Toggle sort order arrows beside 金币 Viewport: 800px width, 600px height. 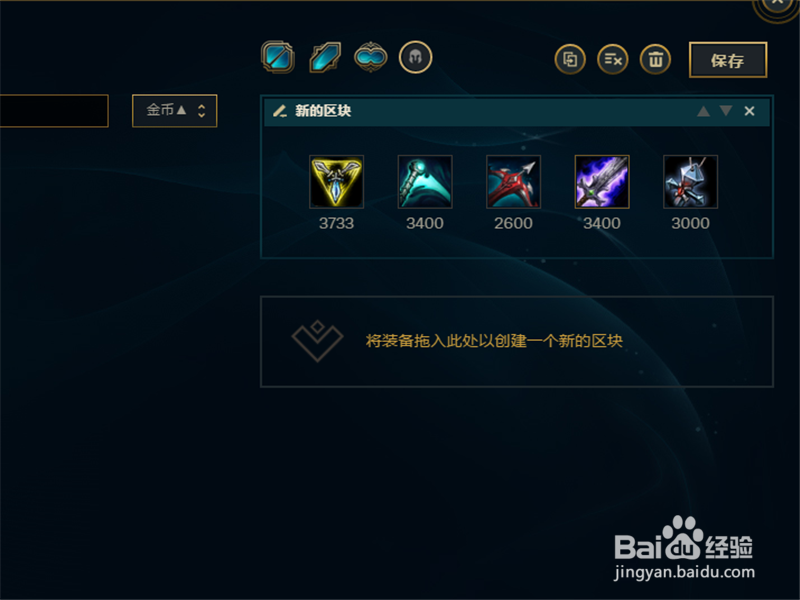pyautogui.click(x=202, y=111)
